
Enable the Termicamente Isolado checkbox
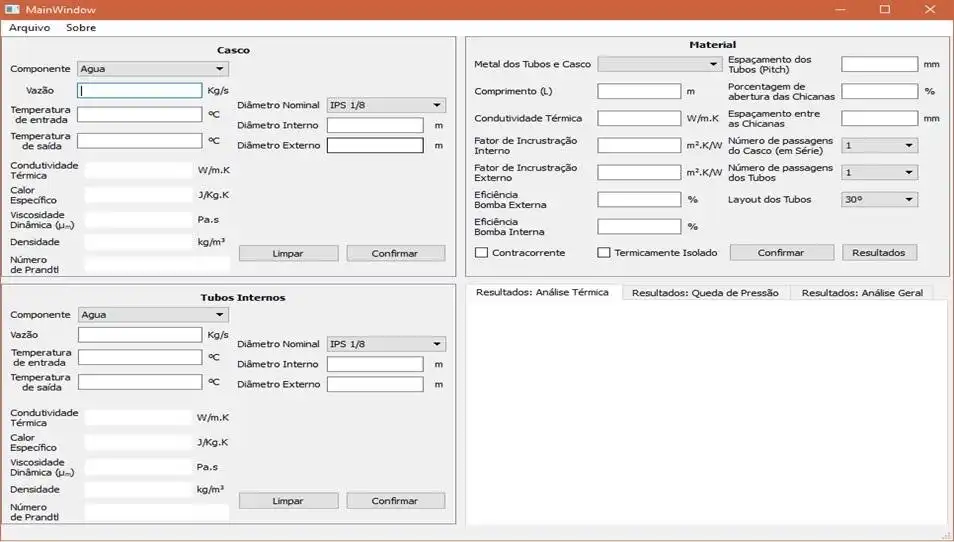coord(604,252)
